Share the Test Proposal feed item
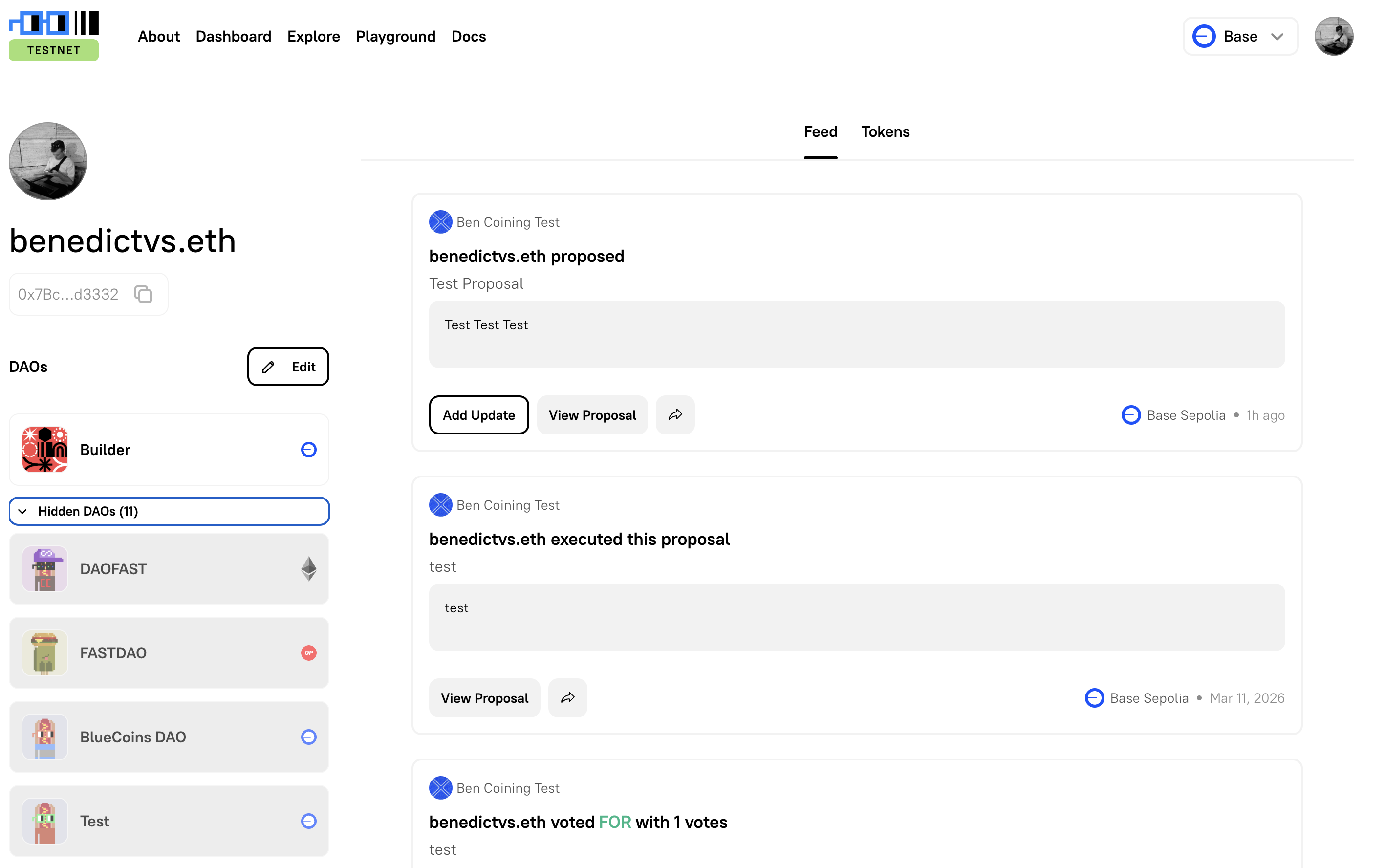Image resolution: width=1385 pixels, height=868 pixels. (x=675, y=414)
